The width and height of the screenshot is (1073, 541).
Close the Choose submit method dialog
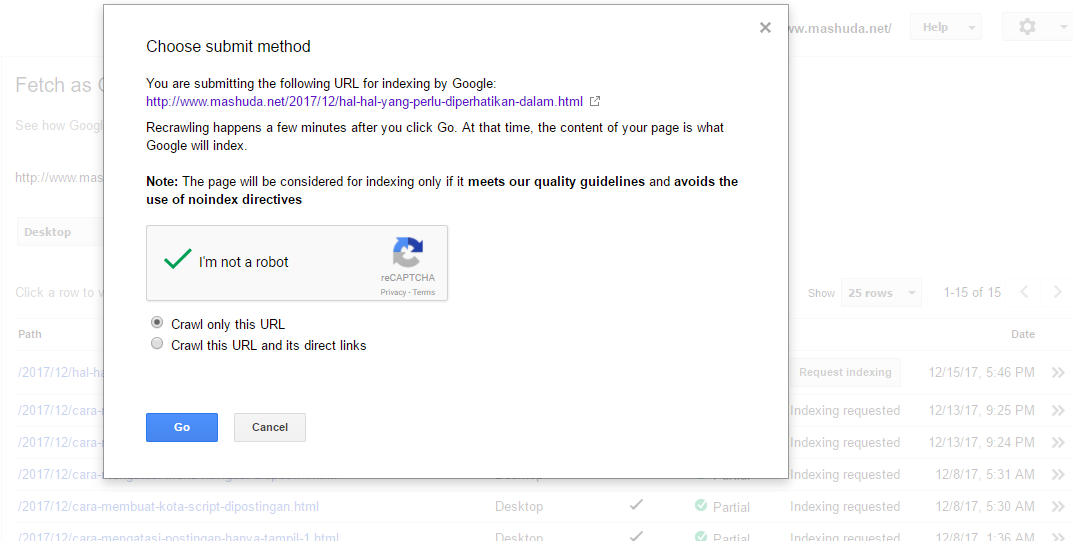click(765, 28)
